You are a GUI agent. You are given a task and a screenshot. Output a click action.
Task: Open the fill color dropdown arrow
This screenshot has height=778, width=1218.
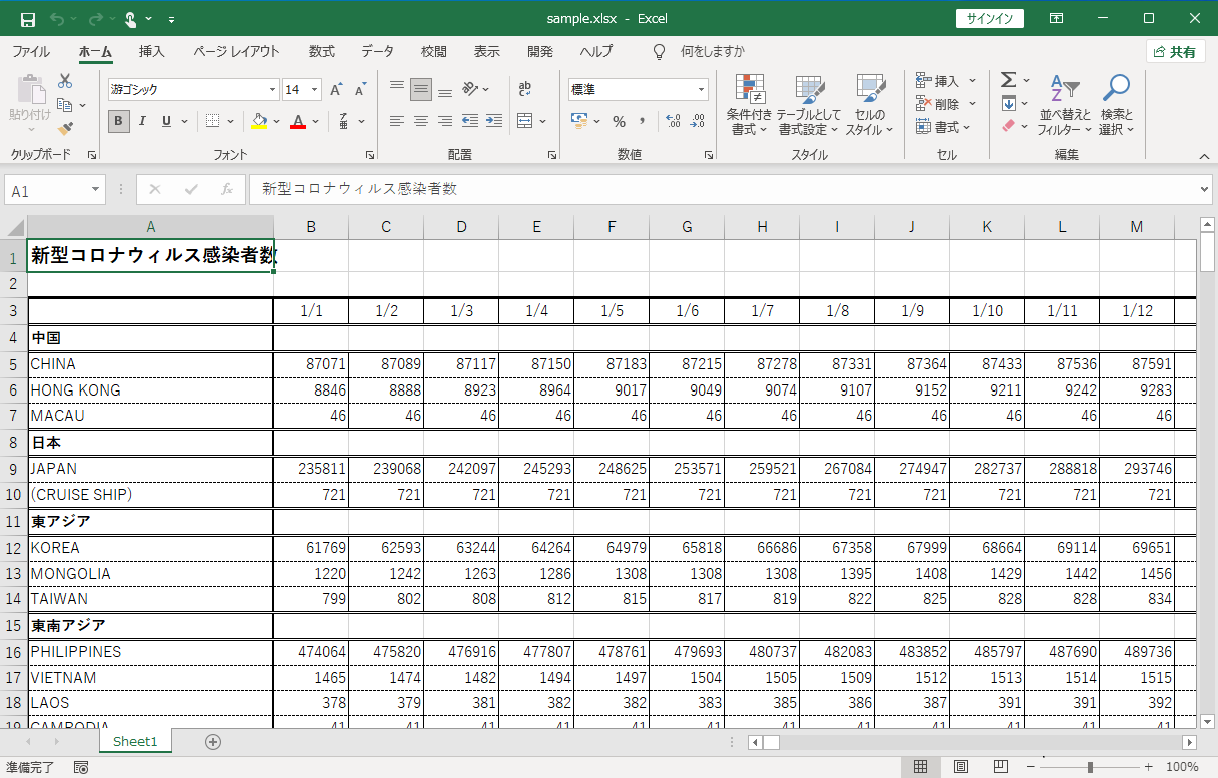(x=276, y=121)
